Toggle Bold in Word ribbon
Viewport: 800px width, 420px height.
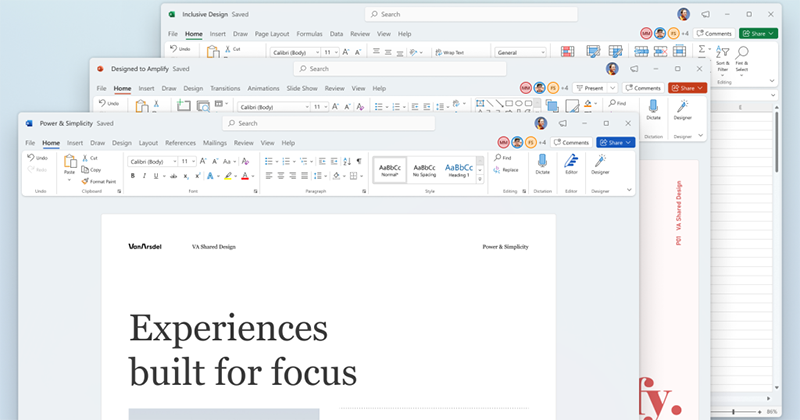point(133,176)
